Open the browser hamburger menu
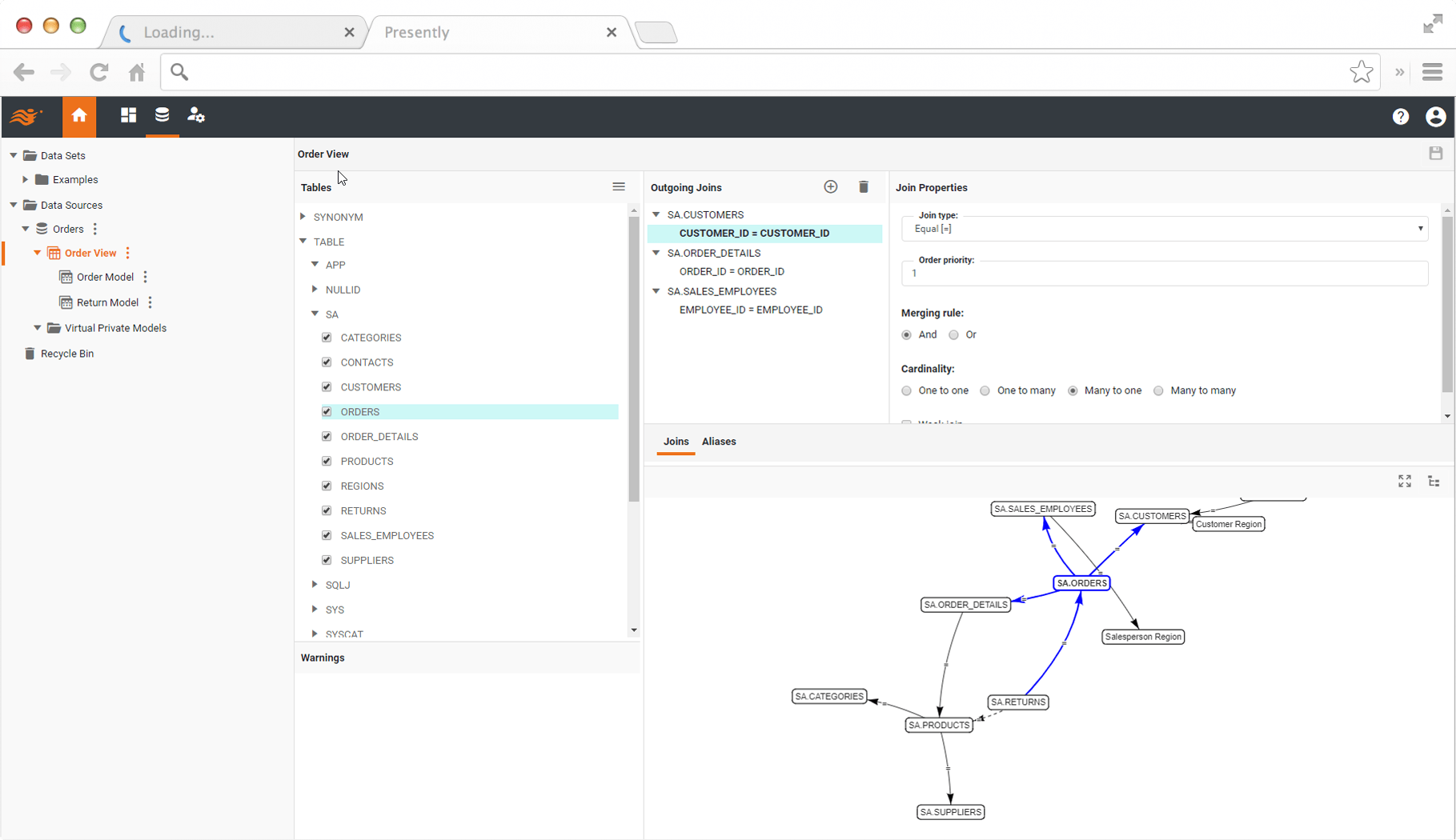Image resolution: width=1456 pixels, height=840 pixels. (x=1432, y=72)
